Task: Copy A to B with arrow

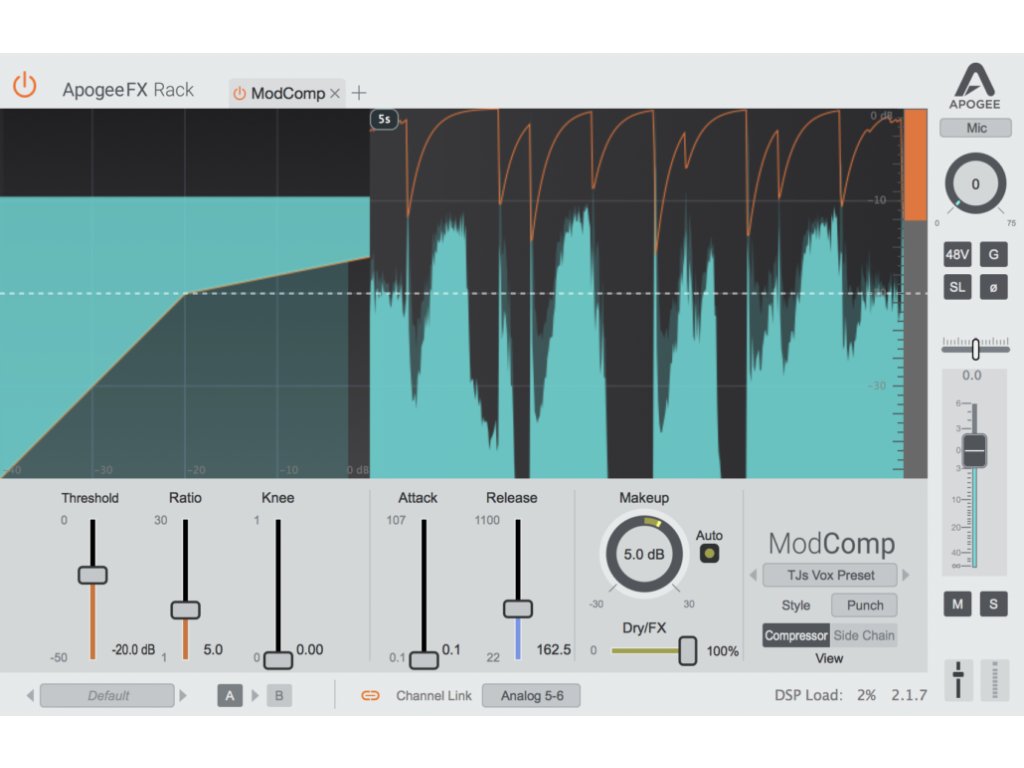Action: tap(255, 696)
